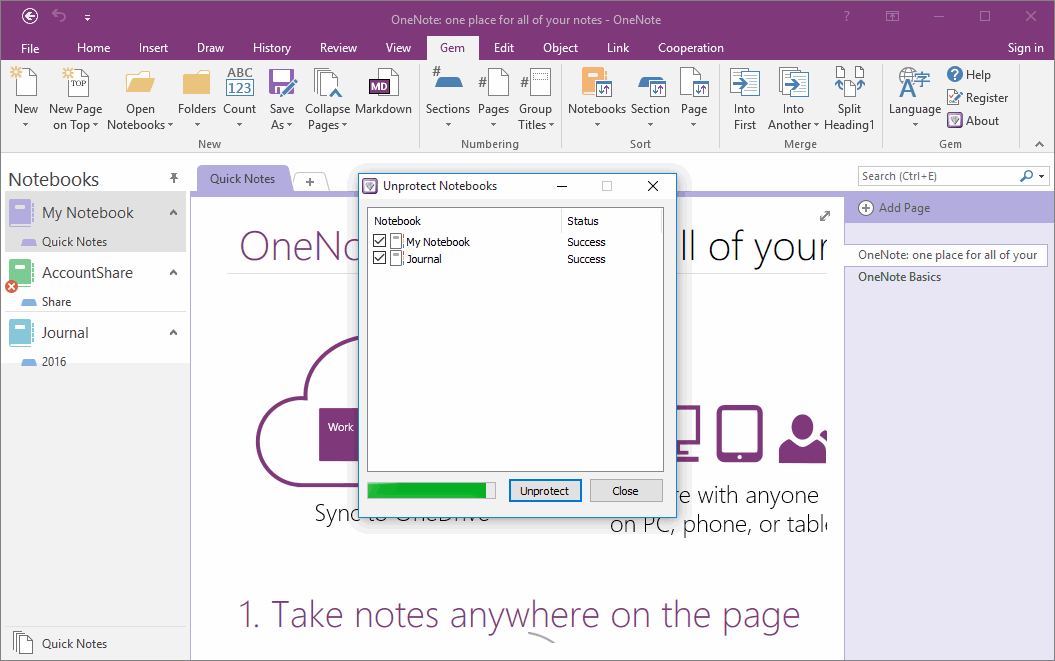1055x661 pixels.
Task: Select the Quick Notes section tab
Action: 243,179
